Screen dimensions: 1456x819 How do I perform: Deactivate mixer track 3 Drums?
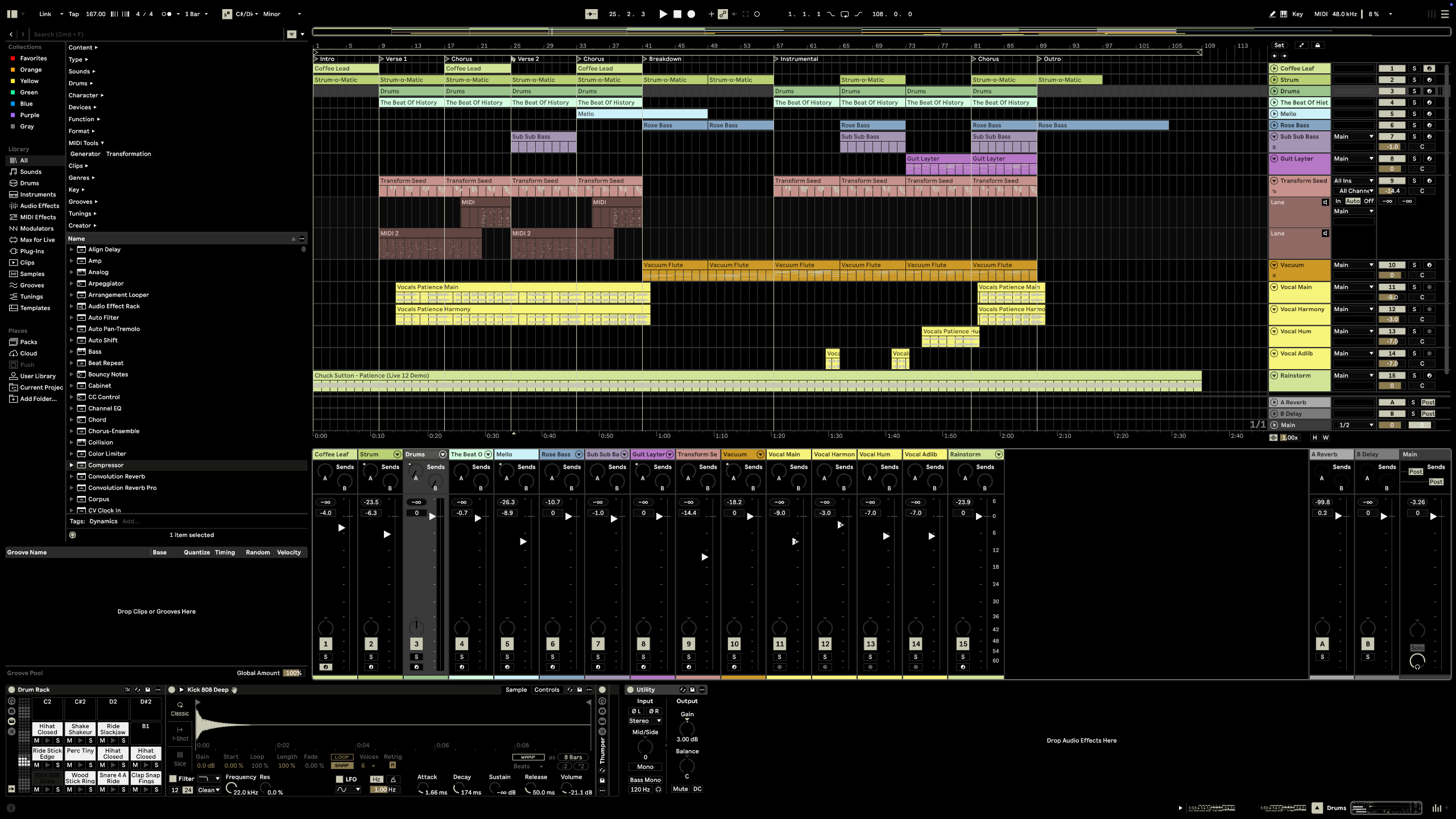point(416,644)
